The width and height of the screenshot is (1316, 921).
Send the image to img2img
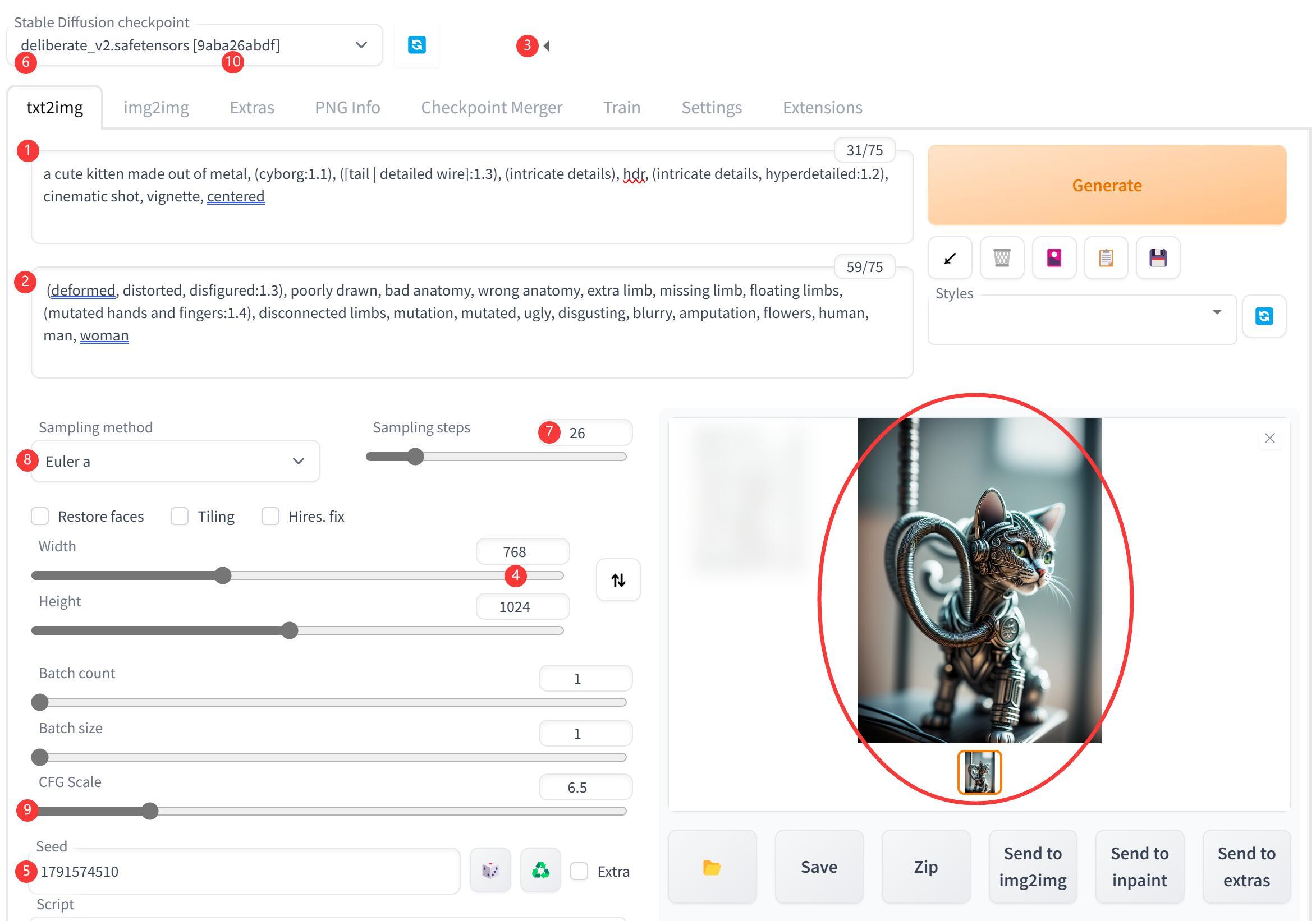1033,867
